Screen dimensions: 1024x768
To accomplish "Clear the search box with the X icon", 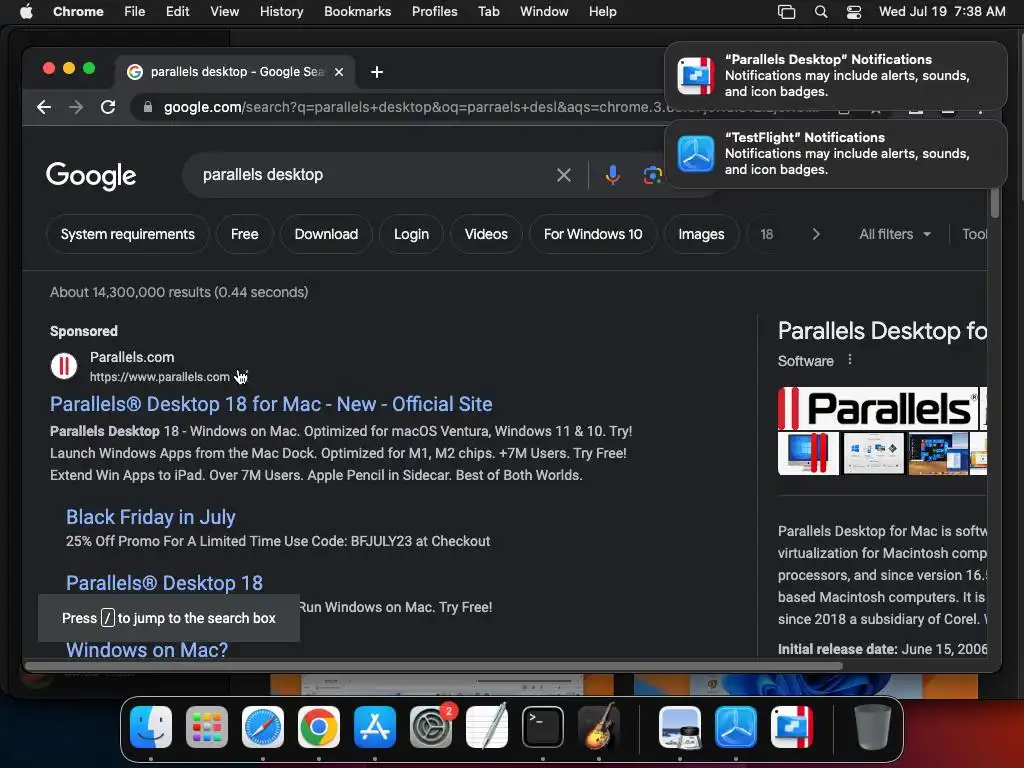I will [564, 175].
